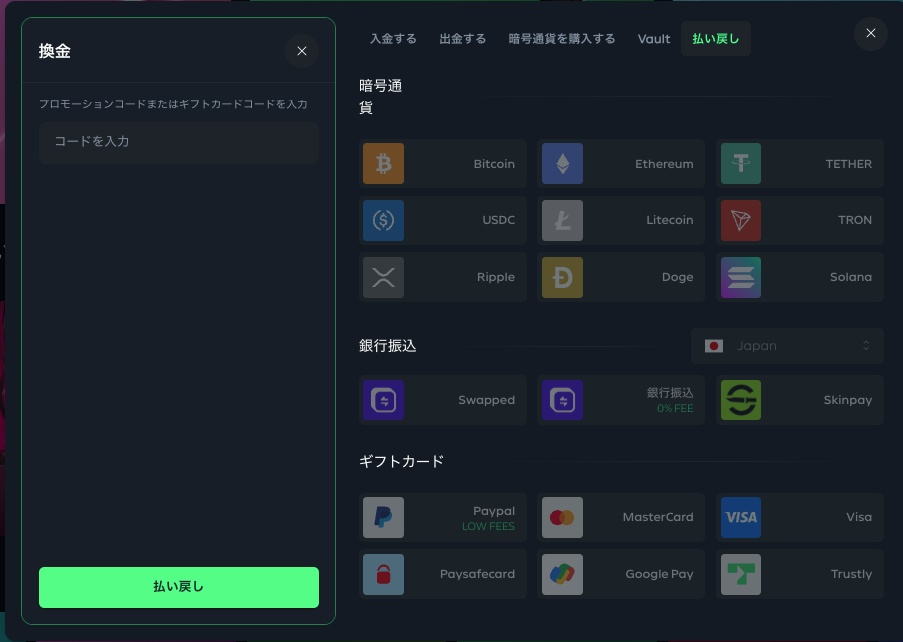Screen dimensions: 903x642
Task: Click the Swapped purple icon
Action: click(384, 400)
